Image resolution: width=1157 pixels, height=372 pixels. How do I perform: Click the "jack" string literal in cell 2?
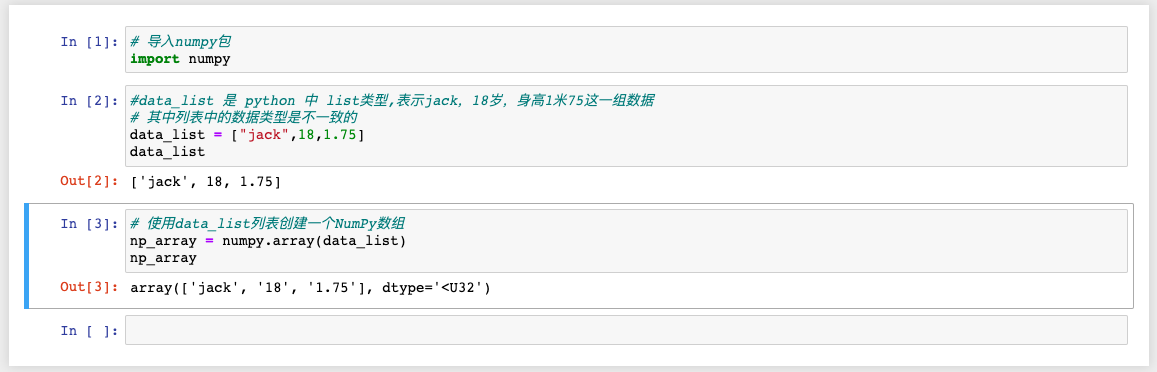click(x=270, y=134)
